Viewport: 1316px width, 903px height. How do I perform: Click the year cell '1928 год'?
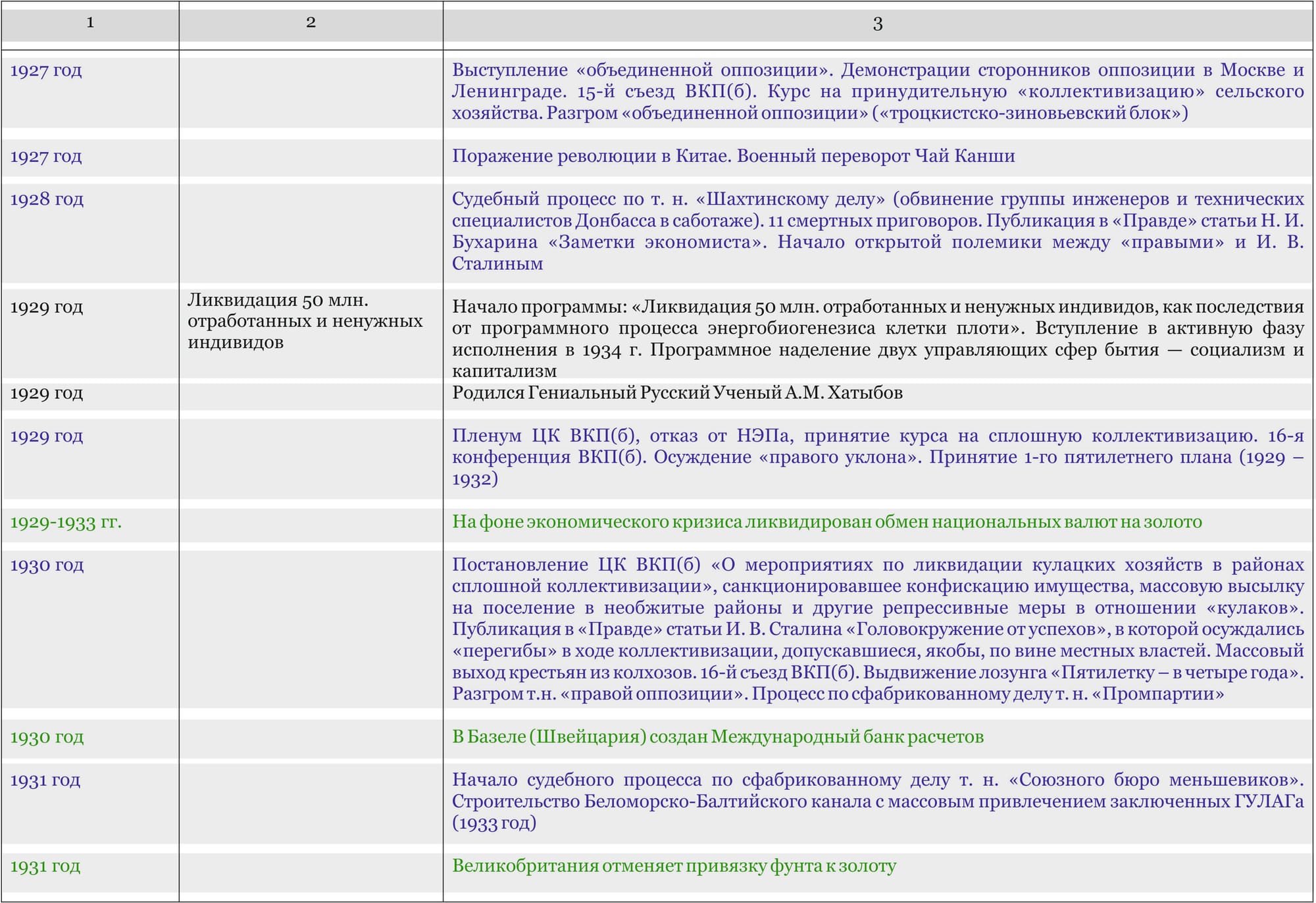47,199
